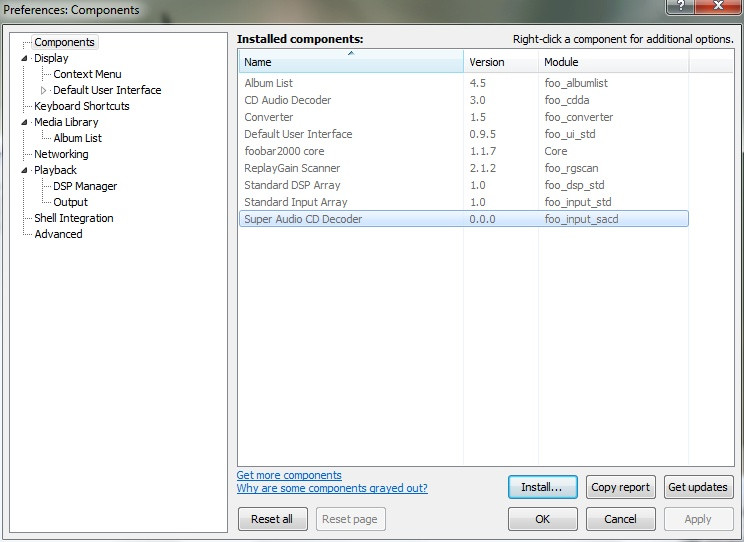Select Default User Interface in components list
This screenshot has height=542, width=744.
point(464,134)
